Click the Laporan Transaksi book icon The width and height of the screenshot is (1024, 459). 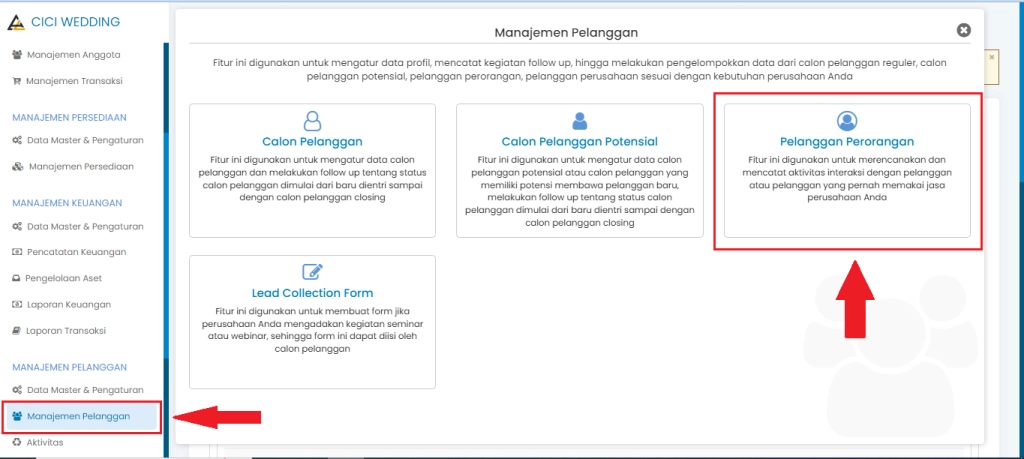click(16, 331)
